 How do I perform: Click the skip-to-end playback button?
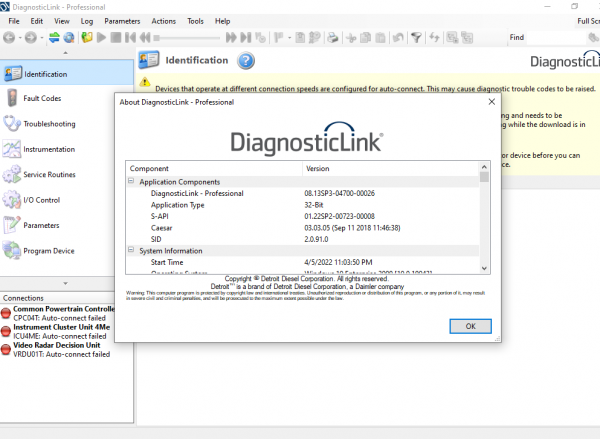(x=246, y=38)
